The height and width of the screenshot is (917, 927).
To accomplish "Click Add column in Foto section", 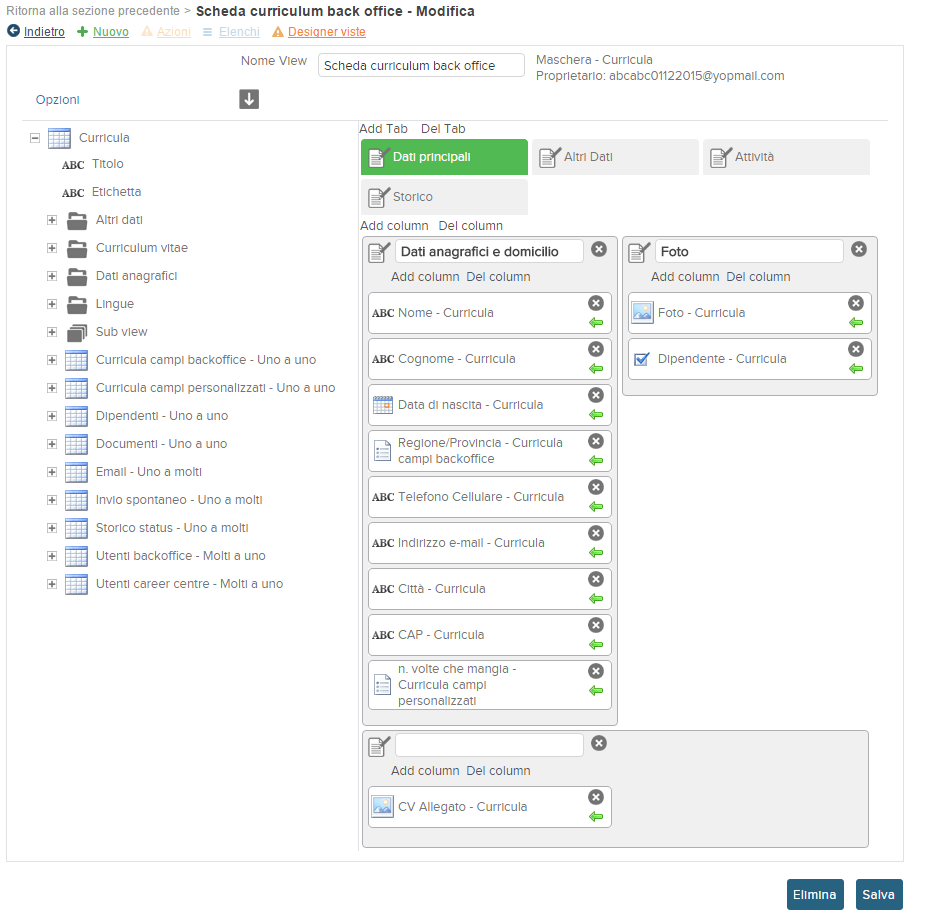I will pyautogui.click(x=685, y=277).
